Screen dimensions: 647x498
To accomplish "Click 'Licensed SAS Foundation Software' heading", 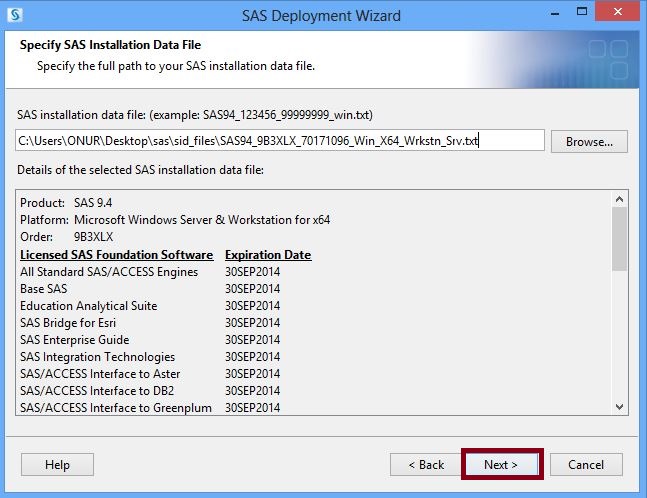I will [117, 255].
